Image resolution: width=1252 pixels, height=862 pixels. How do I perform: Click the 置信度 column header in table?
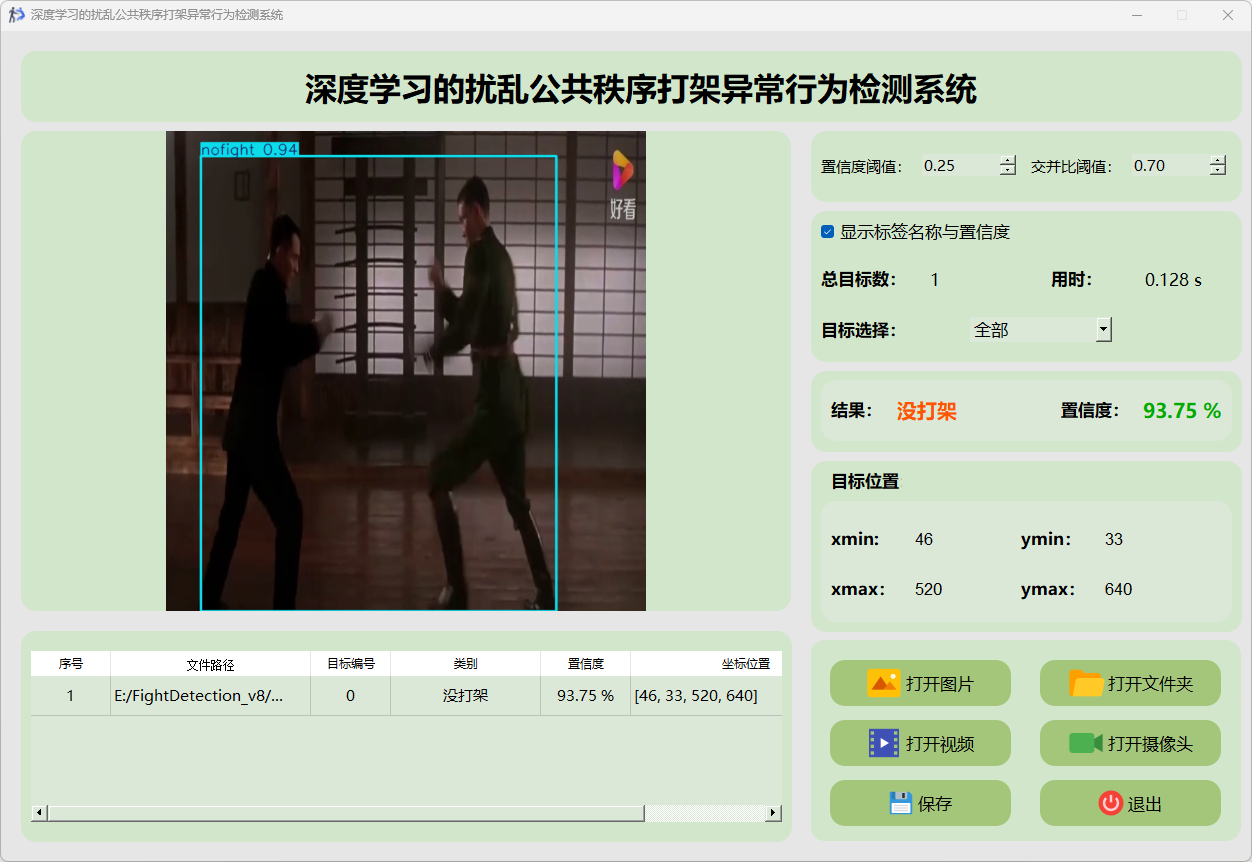[x=586, y=663]
